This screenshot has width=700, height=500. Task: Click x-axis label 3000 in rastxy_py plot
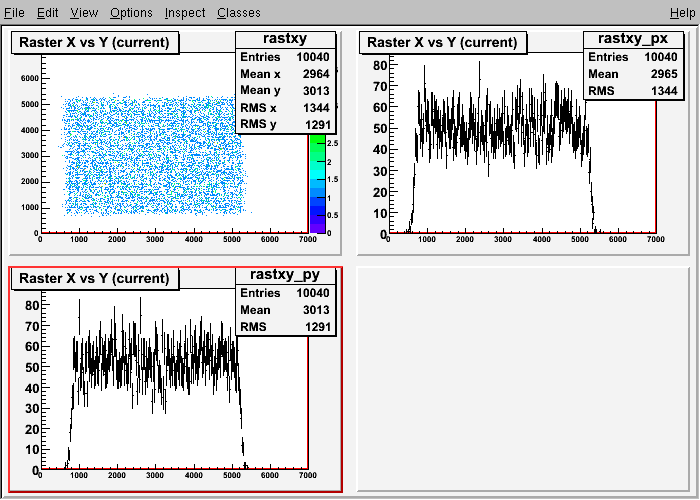[x=155, y=475]
